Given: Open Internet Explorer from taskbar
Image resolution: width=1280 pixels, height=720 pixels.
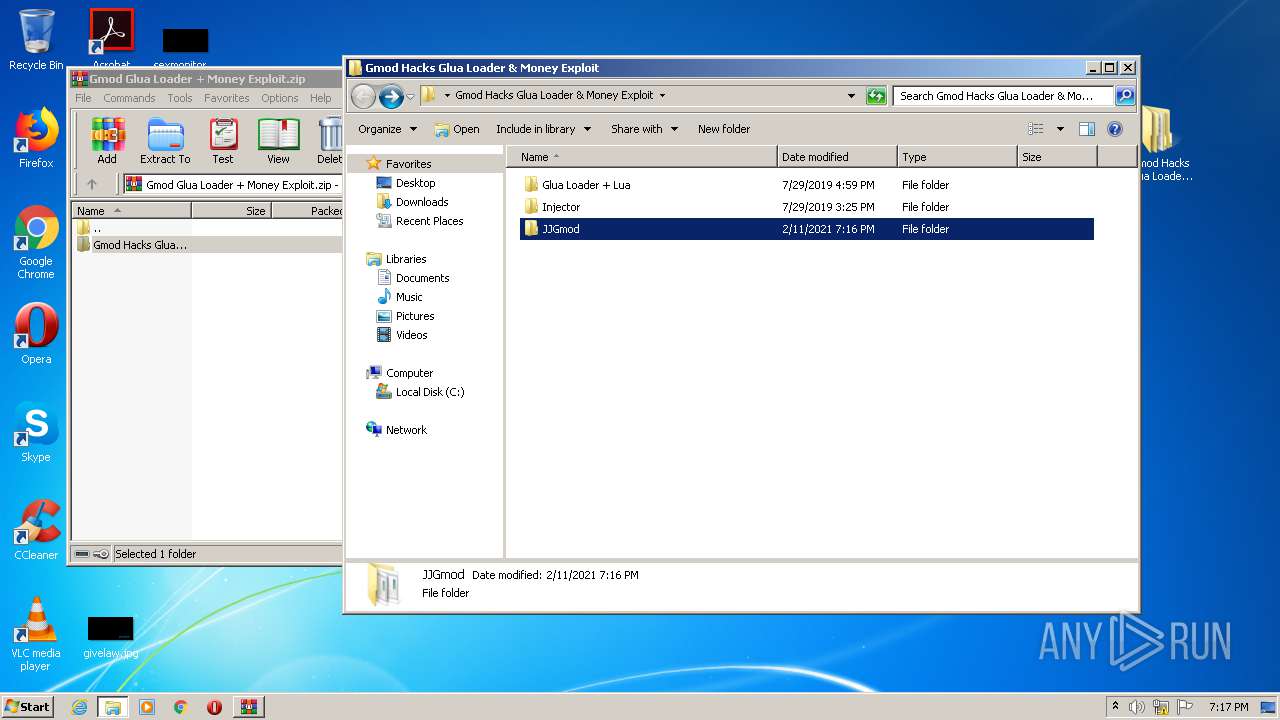Looking at the screenshot, I should pyautogui.click(x=79, y=707).
